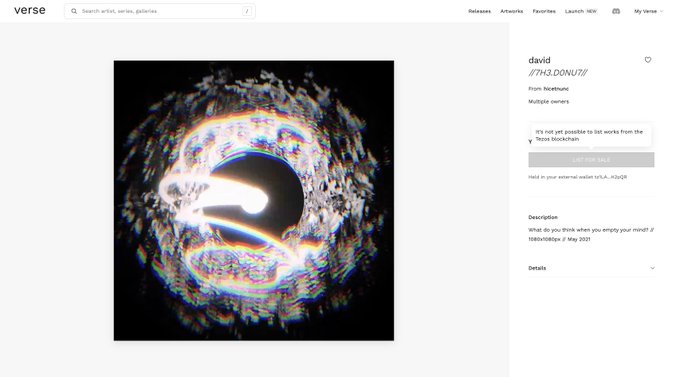Open the hicetnunc source link
The width and height of the screenshot is (680, 377).
(x=556, y=89)
